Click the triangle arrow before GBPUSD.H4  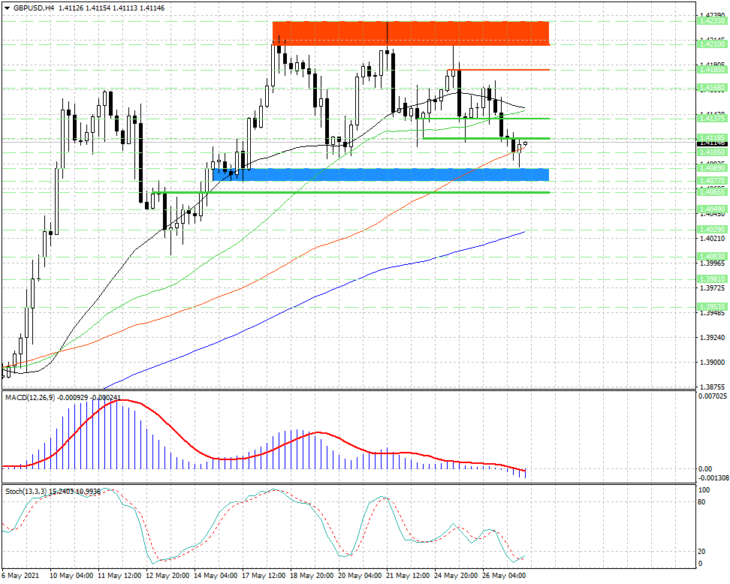tap(7, 8)
